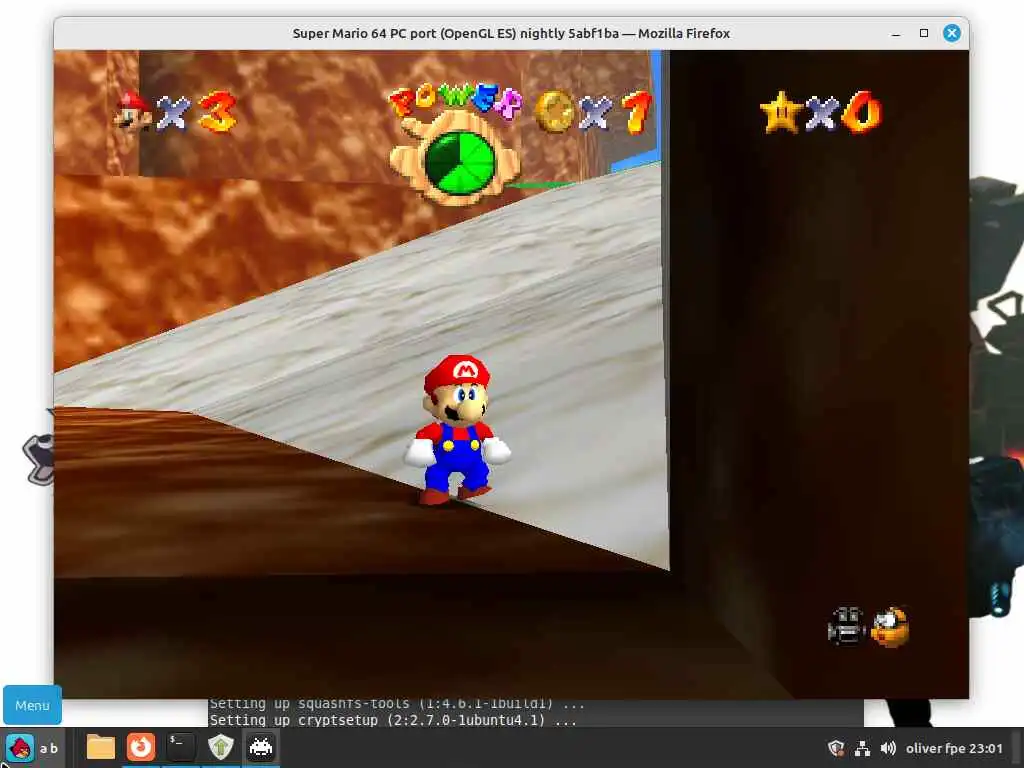The image size is (1024, 768).
Task: Close the Super Mario 64 window
Action: point(952,33)
